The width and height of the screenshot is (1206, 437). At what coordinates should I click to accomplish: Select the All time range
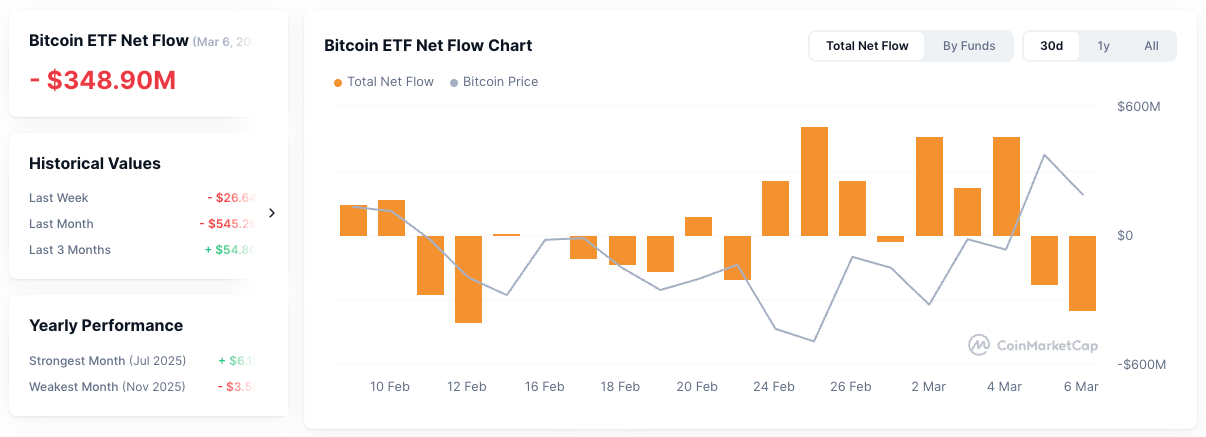click(x=1151, y=46)
